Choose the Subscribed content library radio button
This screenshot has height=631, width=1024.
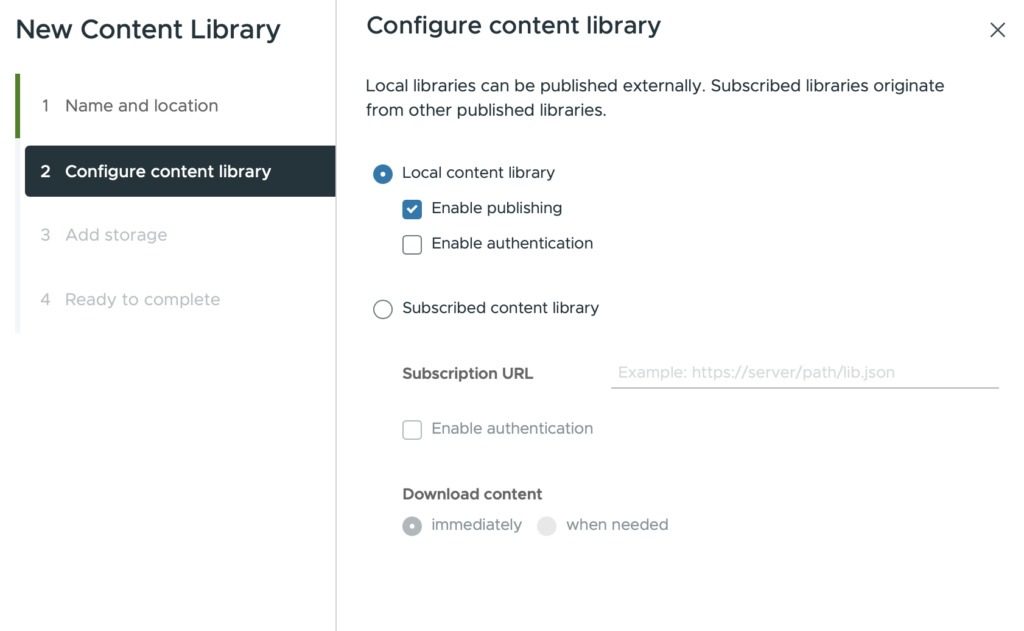click(383, 309)
